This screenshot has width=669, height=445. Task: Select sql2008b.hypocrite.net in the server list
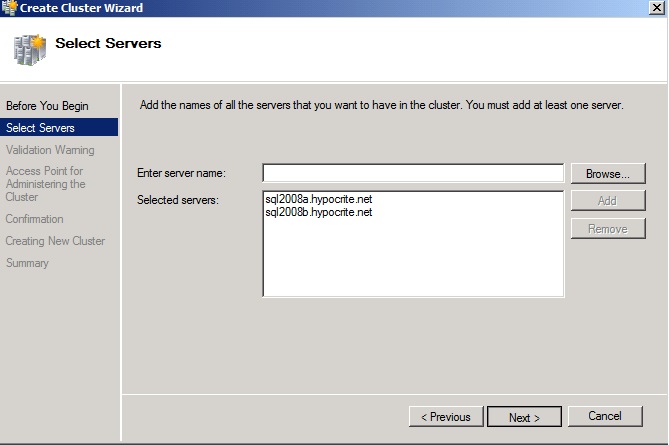[x=319, y=212]
